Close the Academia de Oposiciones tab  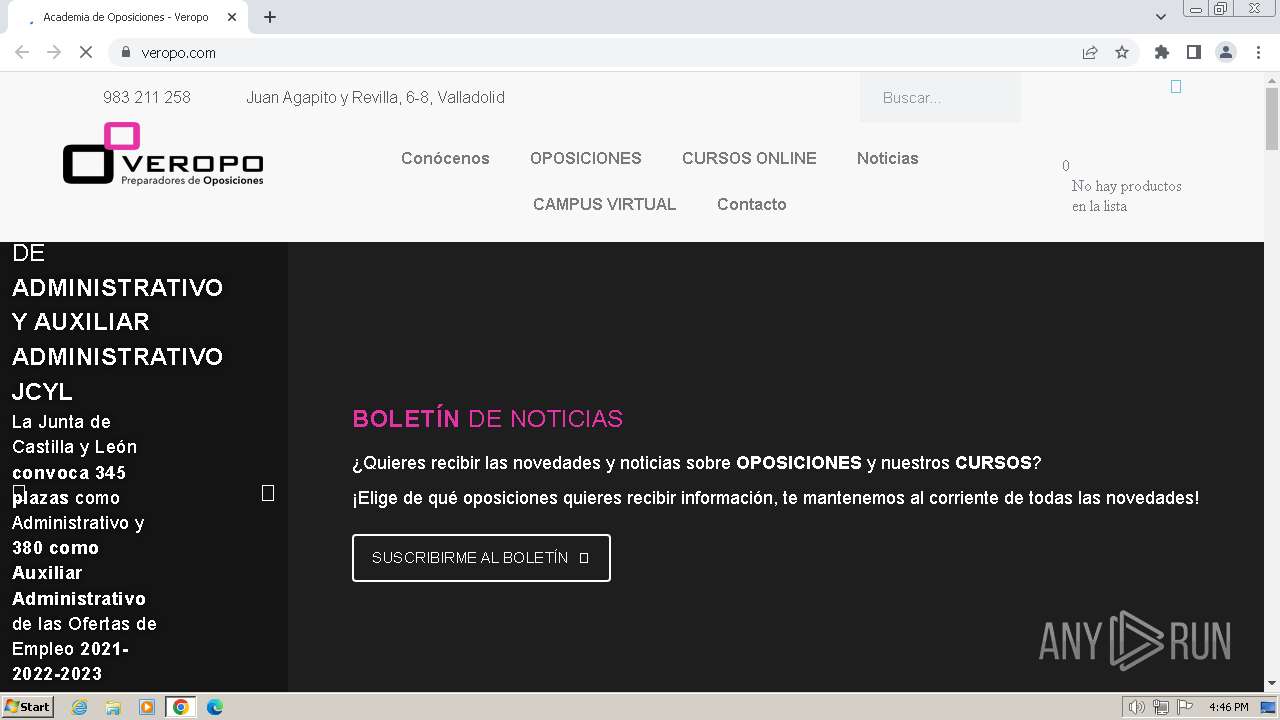coord(232,17)
